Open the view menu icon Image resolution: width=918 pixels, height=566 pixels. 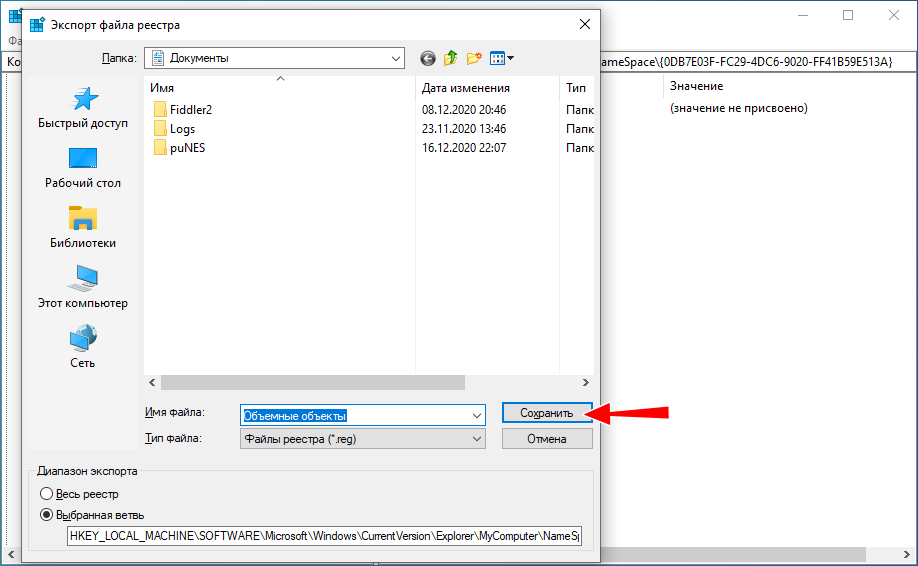click(497, 58)
